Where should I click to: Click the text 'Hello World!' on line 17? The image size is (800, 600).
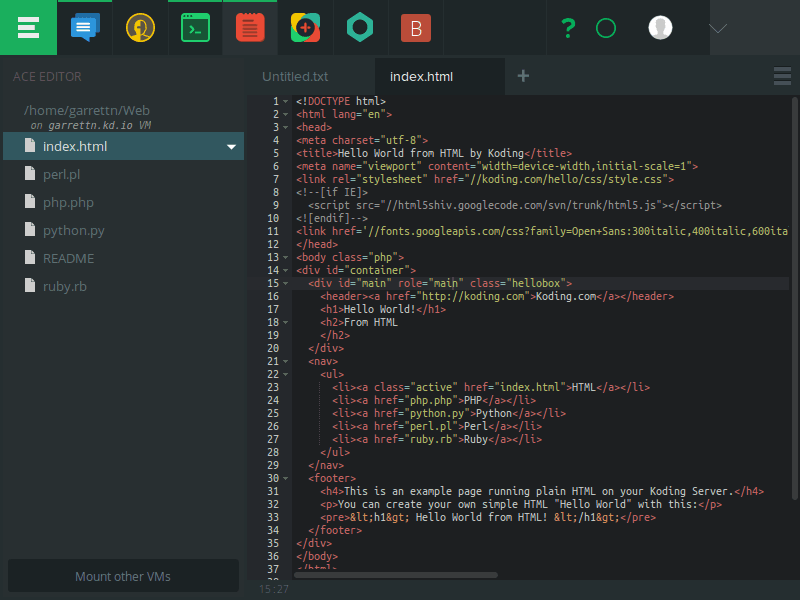point(380,309)
